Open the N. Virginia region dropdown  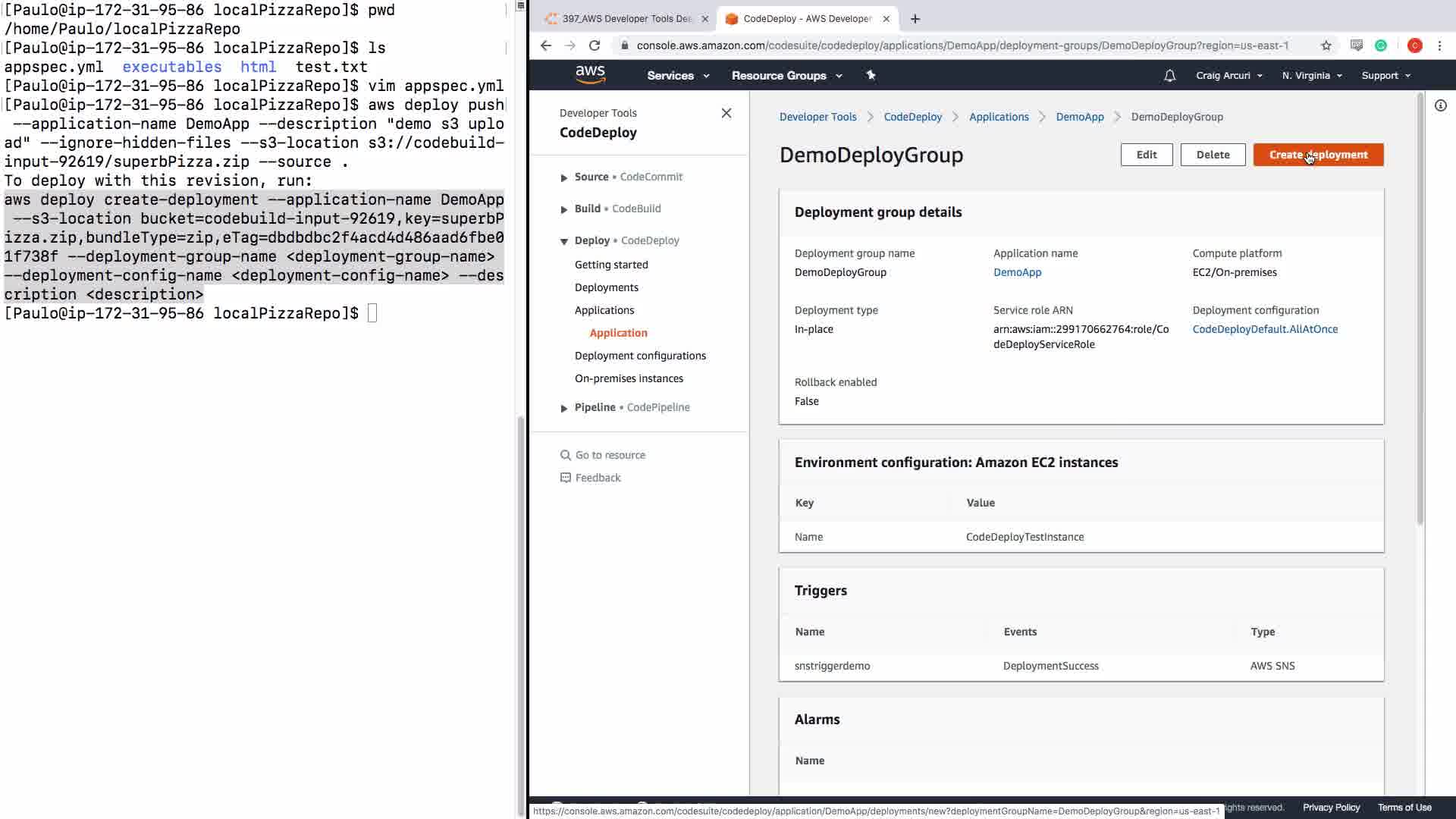[x=1311, y=76]
